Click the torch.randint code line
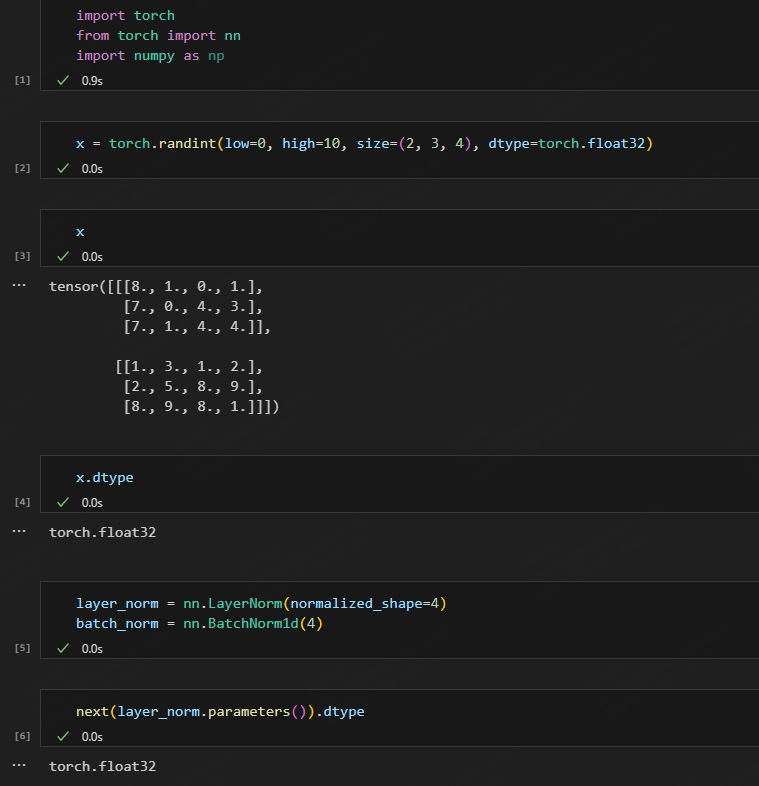The height and width of the screenshot is (786, 759). coord(364,144)
